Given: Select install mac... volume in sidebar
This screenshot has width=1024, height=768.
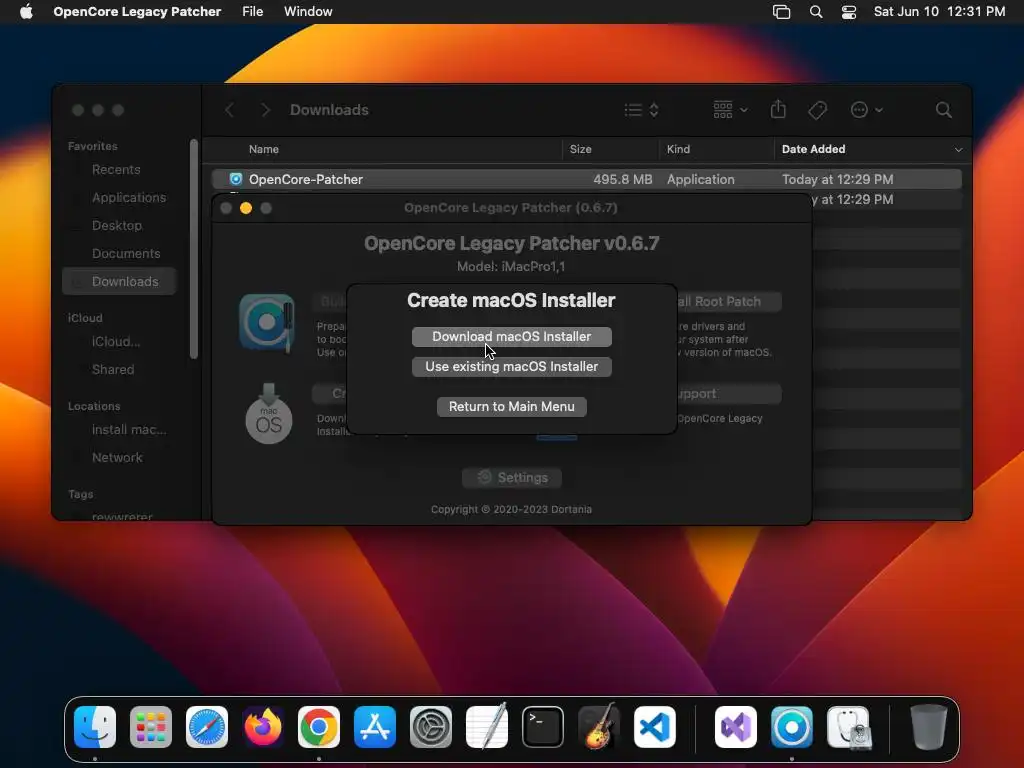Looking at the screenshot, I should pyautogui.click(x=129, y=430).
